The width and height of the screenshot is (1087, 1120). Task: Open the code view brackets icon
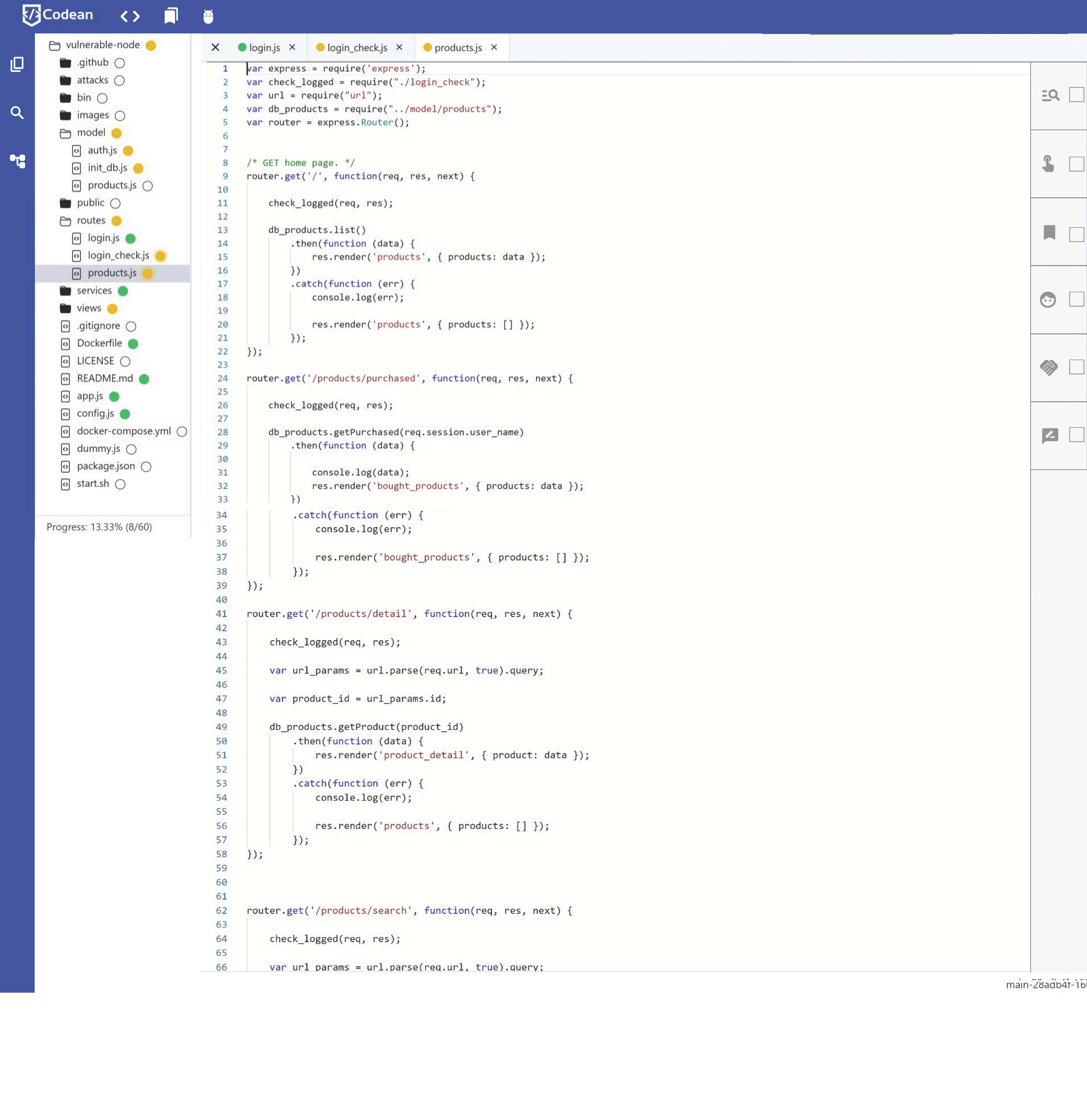(130, 16)
